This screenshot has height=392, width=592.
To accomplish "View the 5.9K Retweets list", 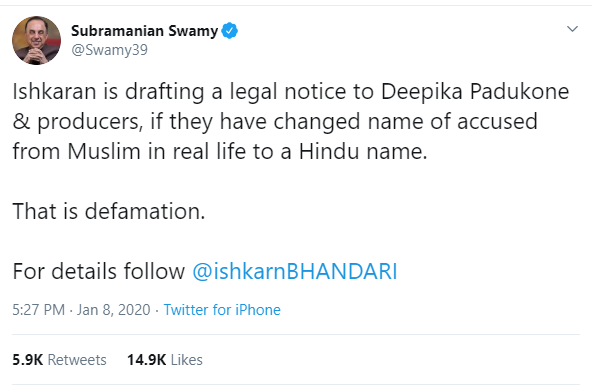I will [x=59, y=360].
